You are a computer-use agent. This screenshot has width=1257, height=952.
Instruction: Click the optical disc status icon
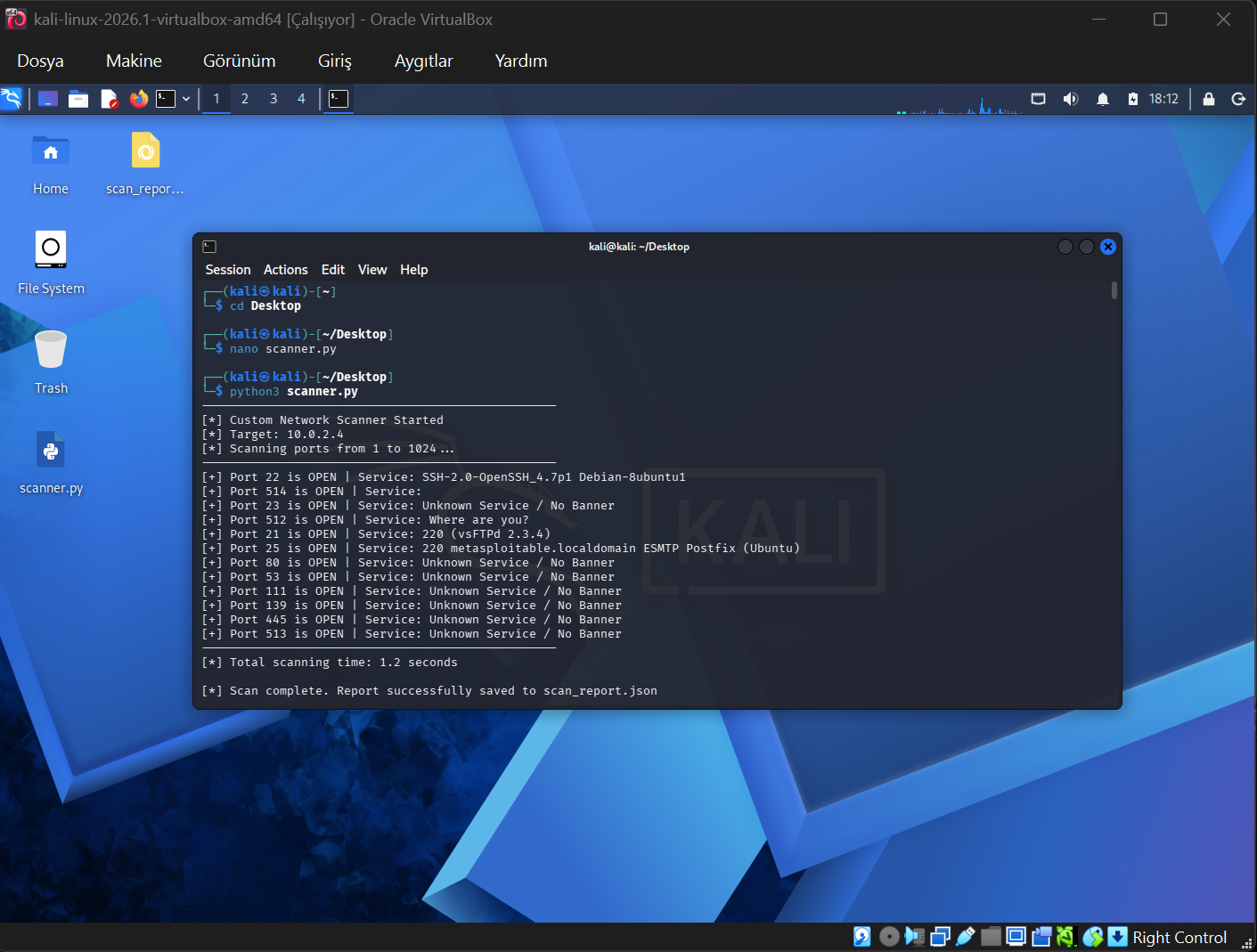889,937
